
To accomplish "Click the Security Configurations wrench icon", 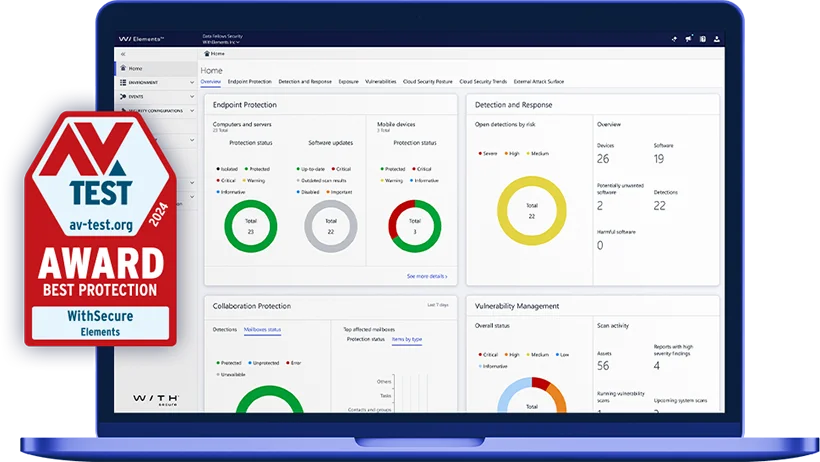I will [x=123, y=110].
